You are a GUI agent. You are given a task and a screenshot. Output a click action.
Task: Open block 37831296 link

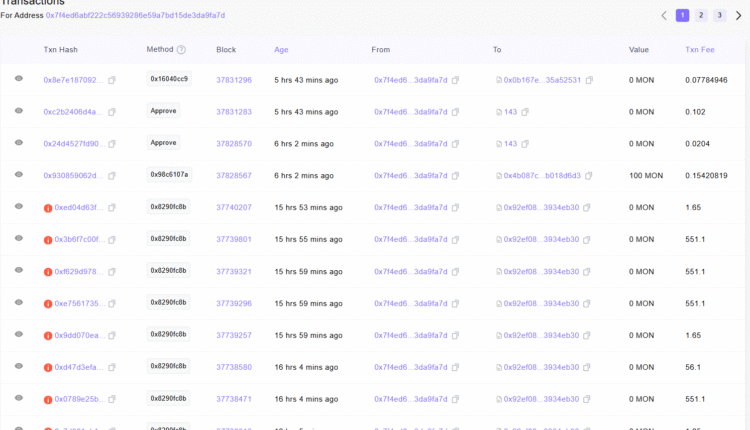(x=234, y=80)
